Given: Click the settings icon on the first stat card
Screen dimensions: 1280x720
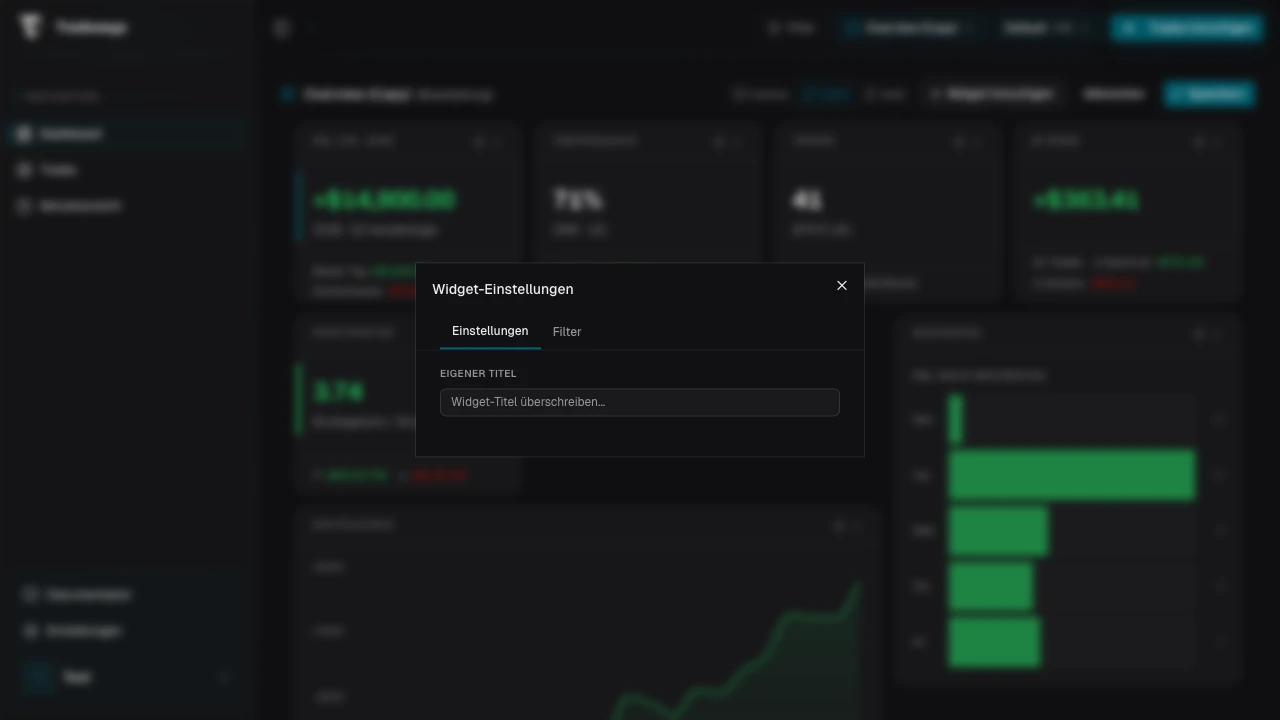Looking at the screenshot, I should click(479, 142).
